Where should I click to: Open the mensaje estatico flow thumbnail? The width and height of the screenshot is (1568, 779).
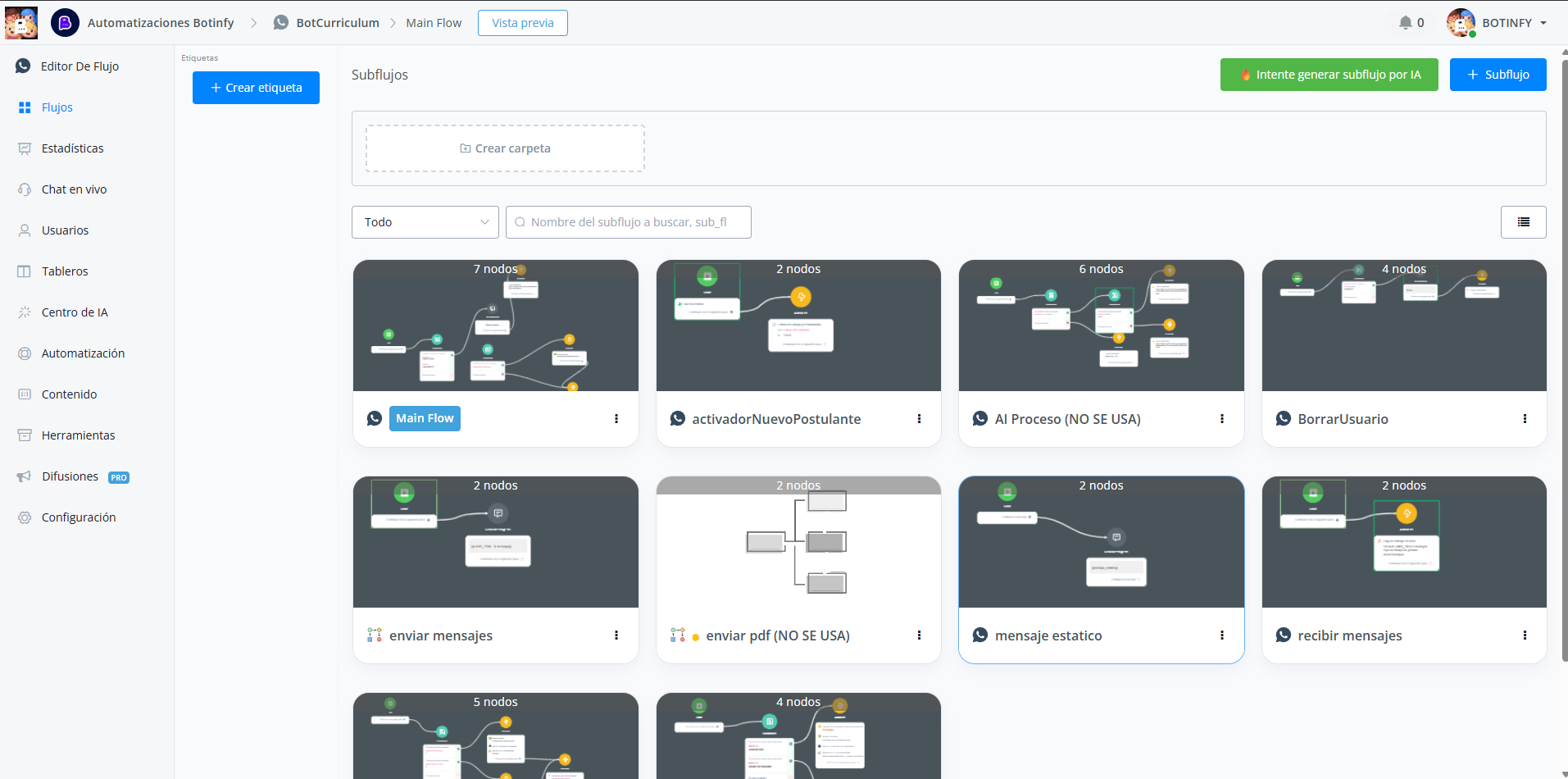click(1102, 542)
